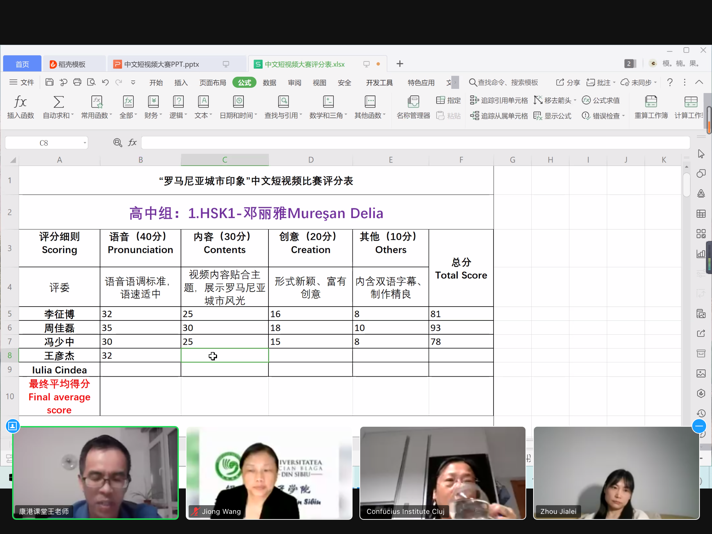Select Zhou Jialei's video thumbnail
This screenshot has height=534, width=712.
click(616, 472)
